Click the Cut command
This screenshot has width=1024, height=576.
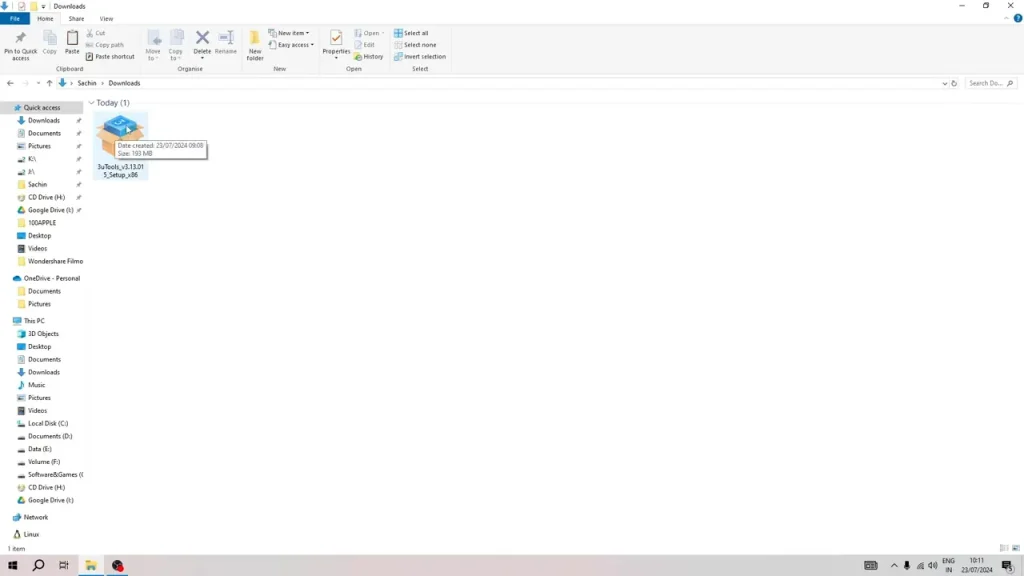(x=96, y=33)
